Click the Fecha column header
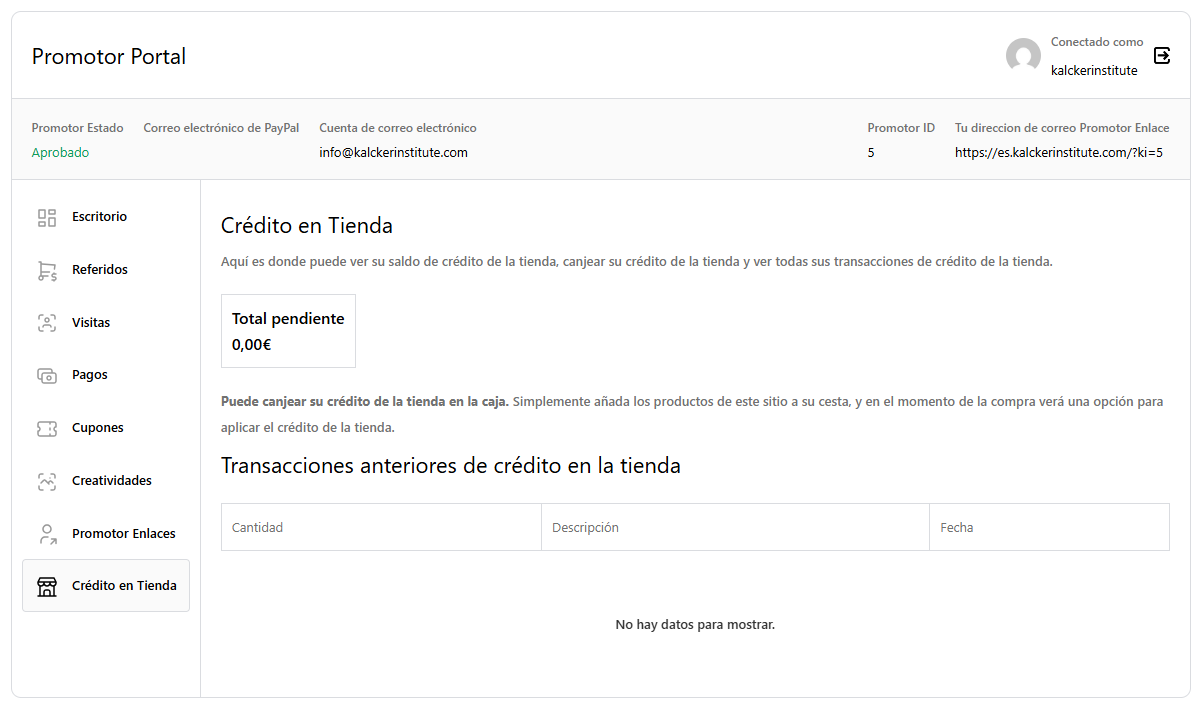The width and height of the screenshot is (1201, 712). pyautogui.click(x=956, y=527)
